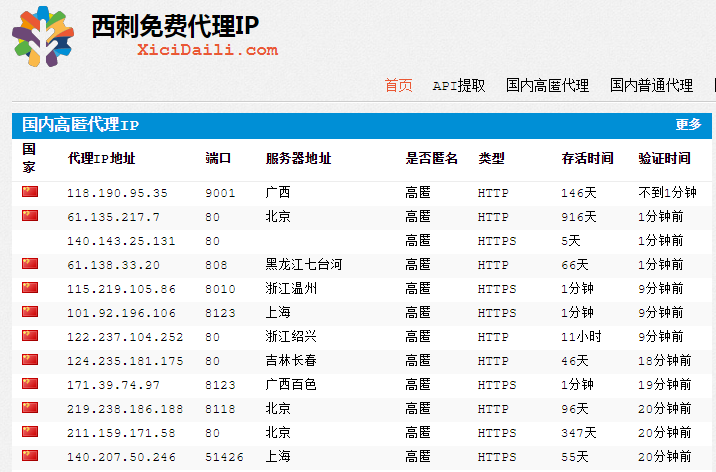
Task: Click the 端口 column header
Action: [218, 158]
